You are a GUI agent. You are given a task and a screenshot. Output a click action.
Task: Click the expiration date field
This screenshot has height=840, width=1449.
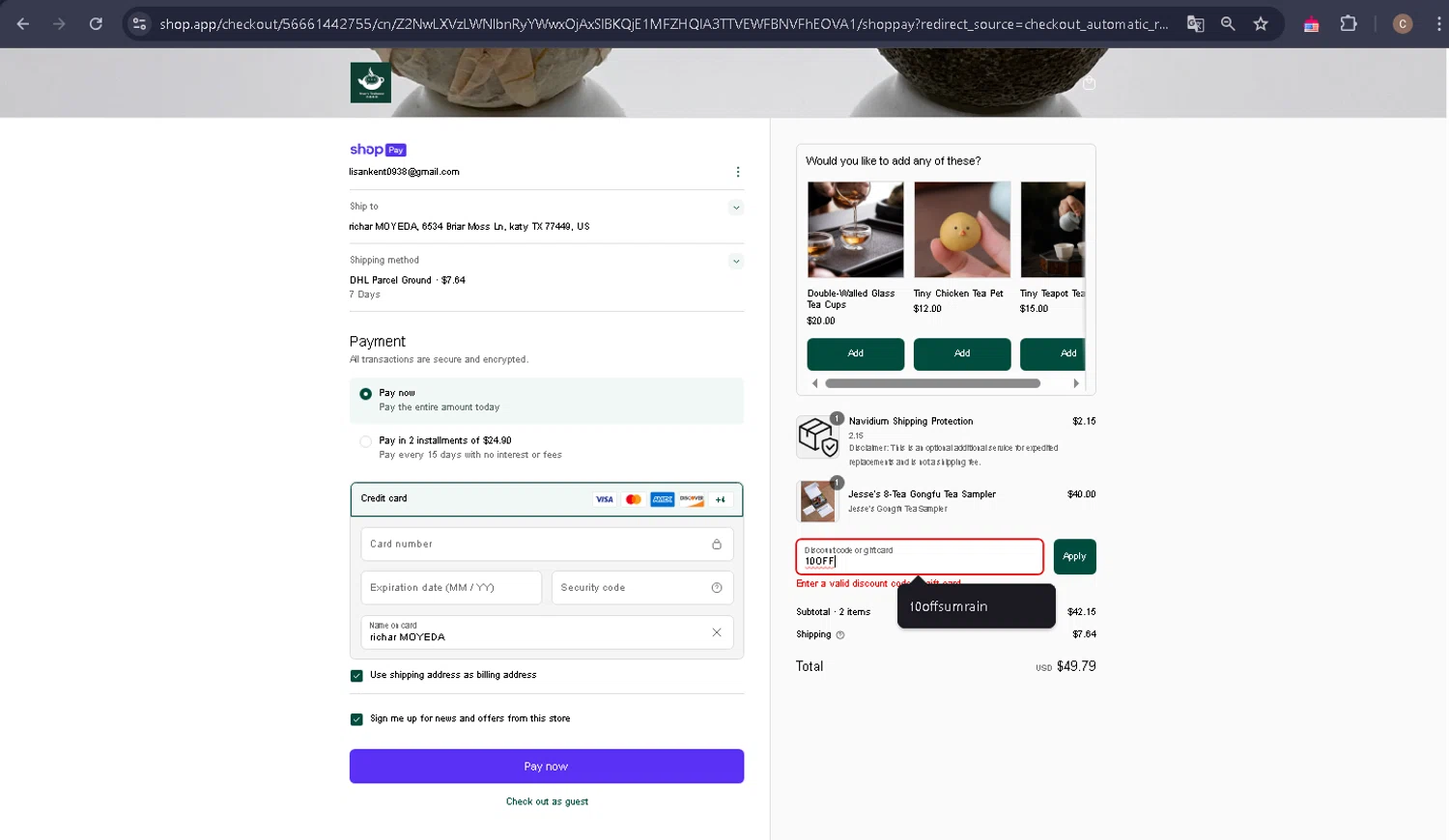(451, 588)
